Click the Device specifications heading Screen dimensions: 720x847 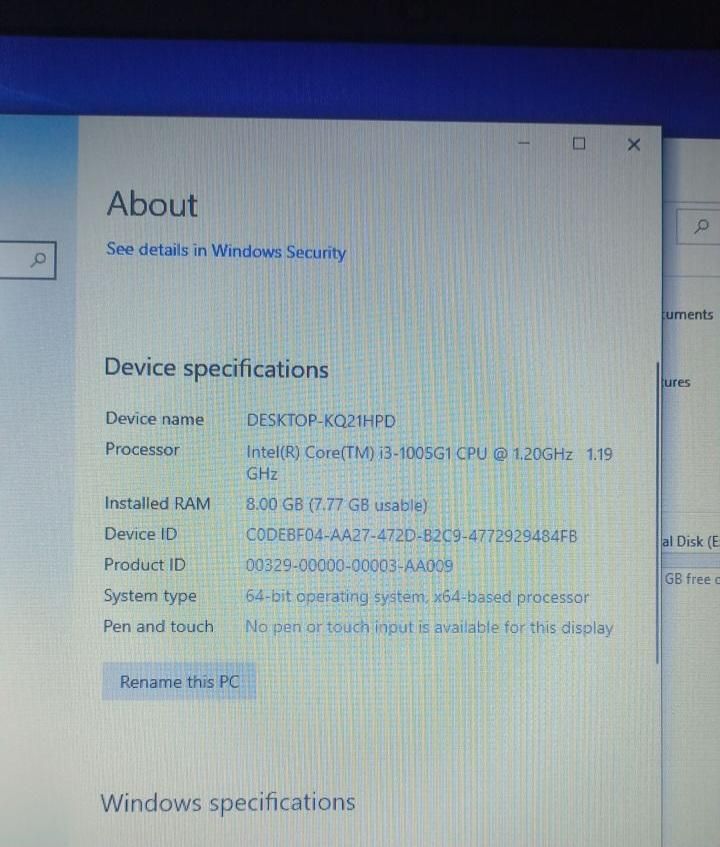click(216, 368)
